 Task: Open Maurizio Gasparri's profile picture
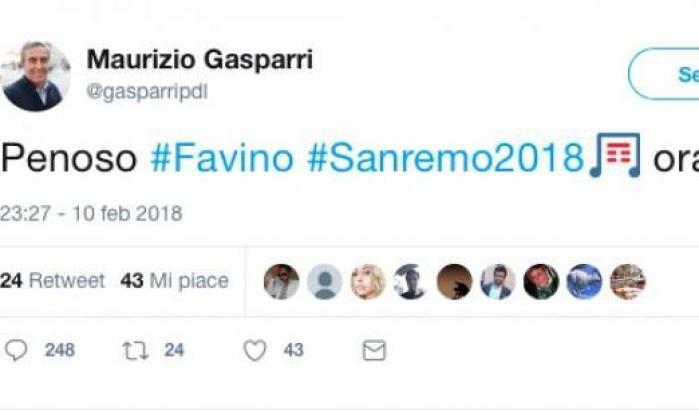[x=36, y=76]
